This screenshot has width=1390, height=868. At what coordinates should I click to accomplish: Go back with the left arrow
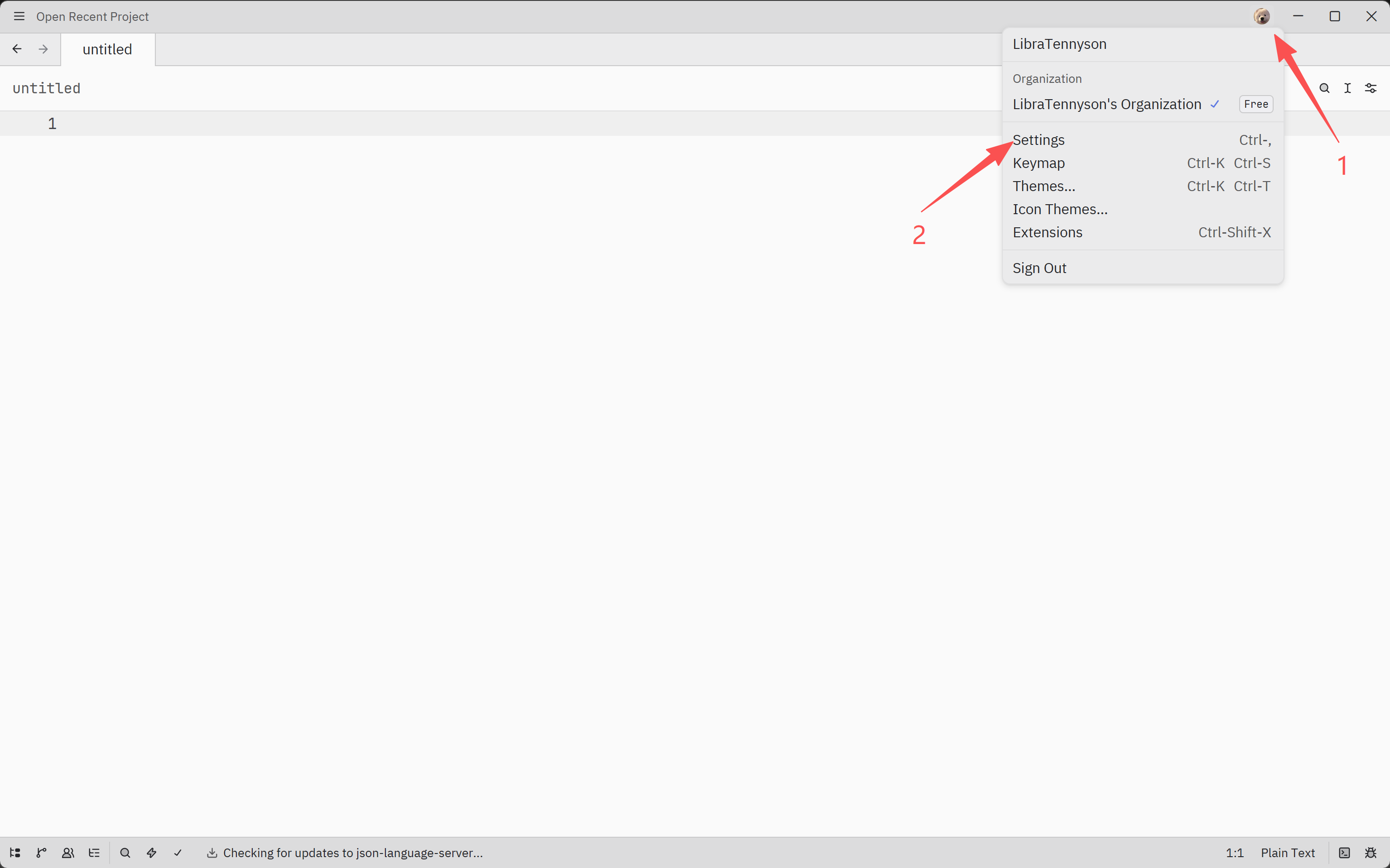(x=17, y=49)
